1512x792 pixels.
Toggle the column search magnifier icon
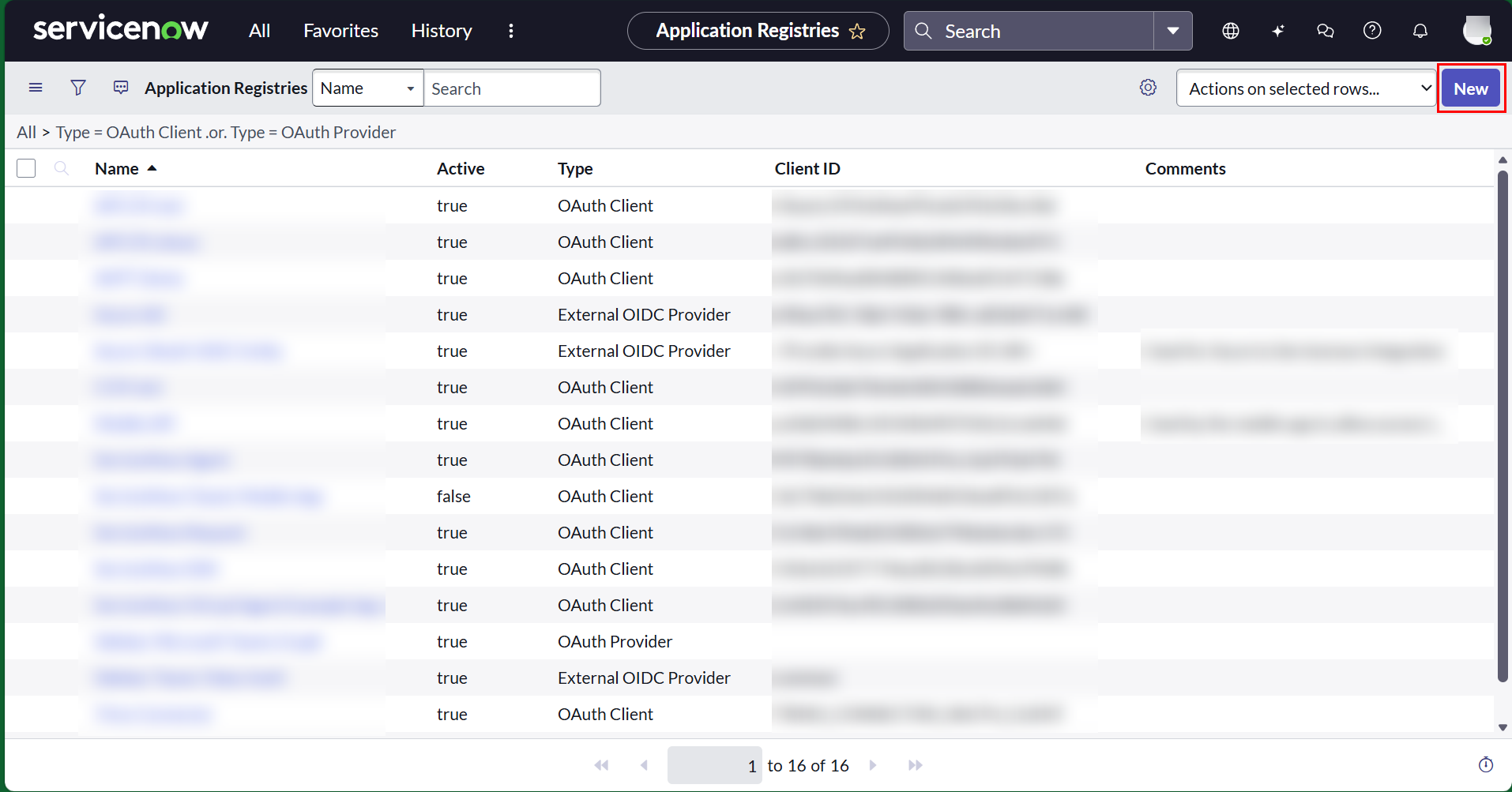pyautogui.click(x=62, y=168)
